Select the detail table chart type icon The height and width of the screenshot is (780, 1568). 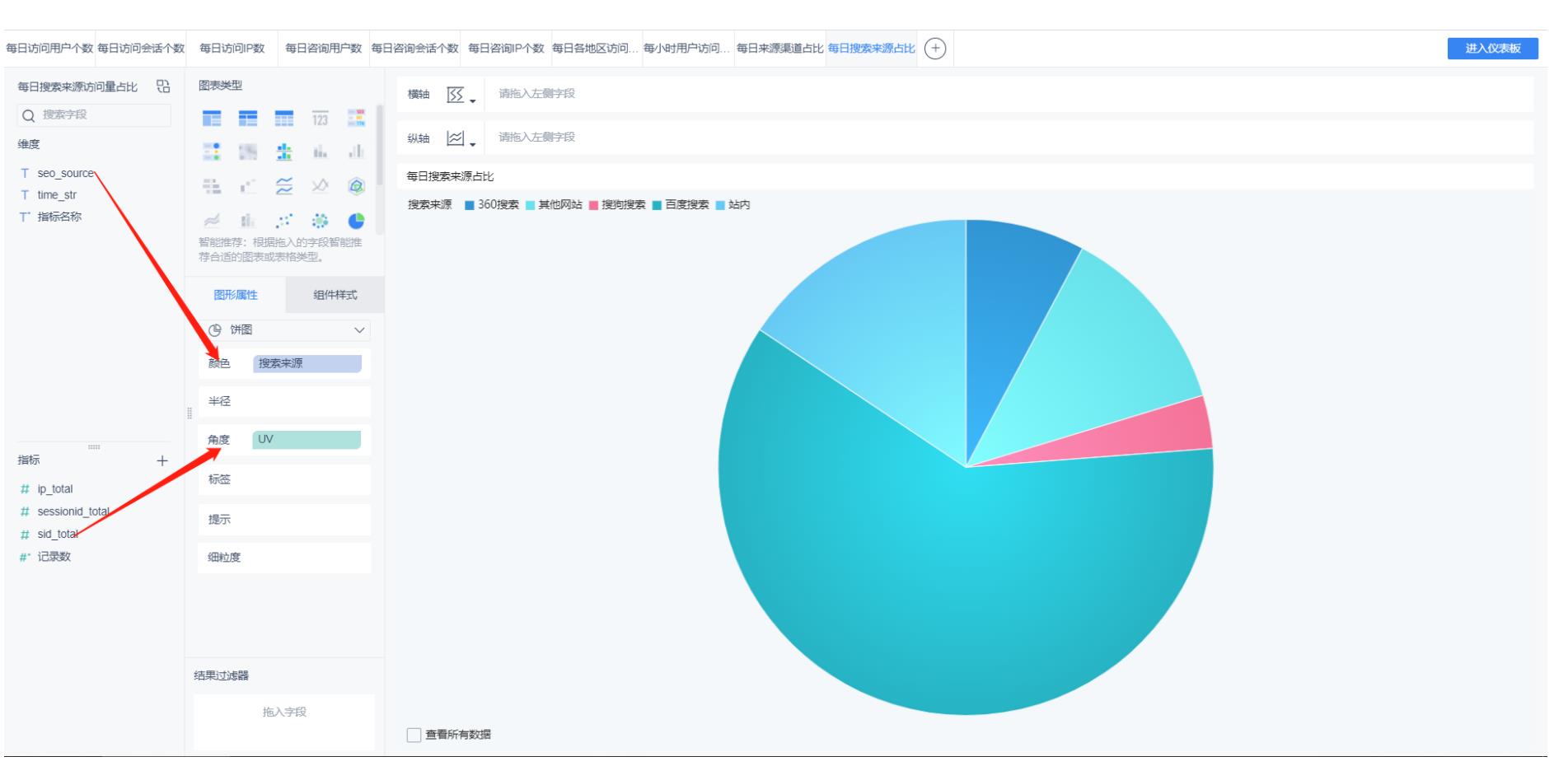(284, 119)
